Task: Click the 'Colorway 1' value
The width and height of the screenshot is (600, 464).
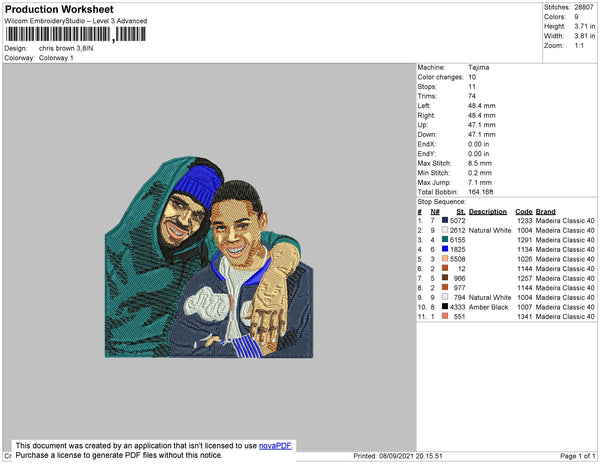Action: click(56, 58)
